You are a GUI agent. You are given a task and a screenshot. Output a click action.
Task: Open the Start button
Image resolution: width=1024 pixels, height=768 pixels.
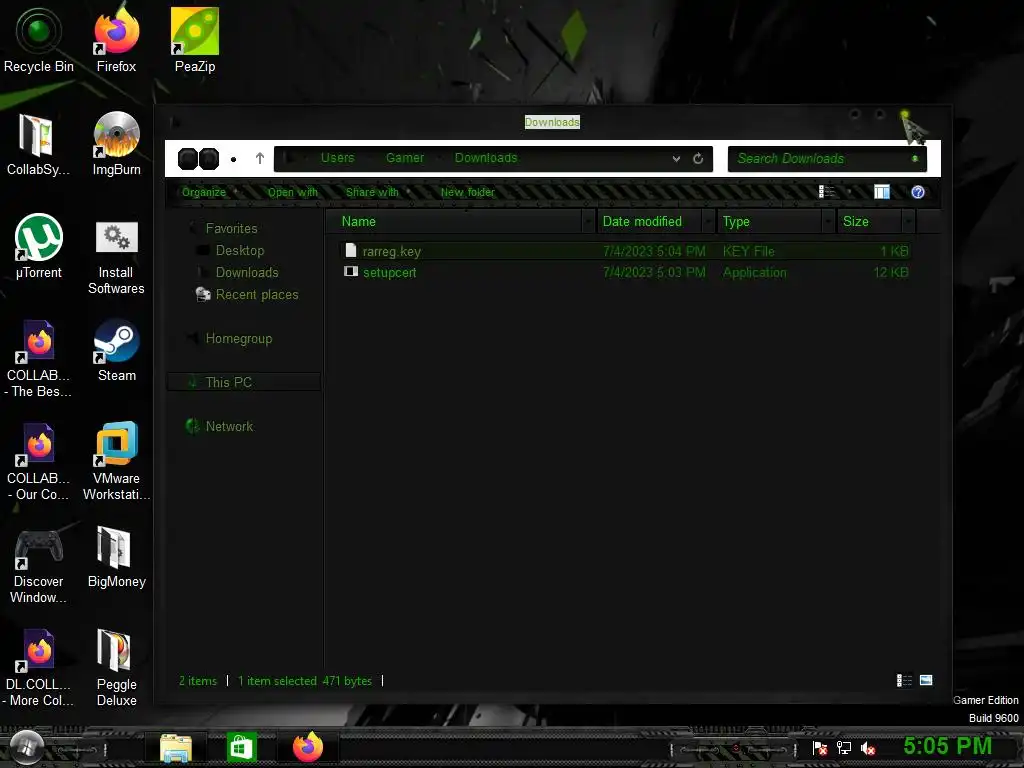coord(27,747)
